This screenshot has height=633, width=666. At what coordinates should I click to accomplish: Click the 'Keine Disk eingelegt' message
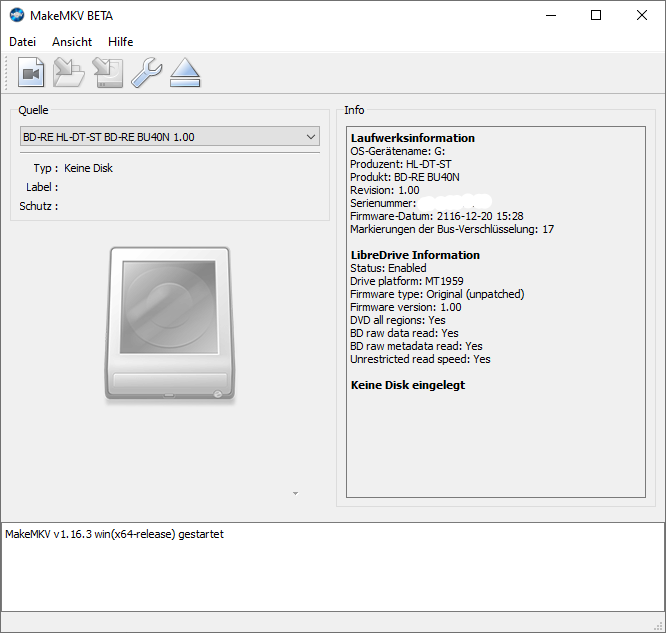pyautogui.click(x=408, y=385)
